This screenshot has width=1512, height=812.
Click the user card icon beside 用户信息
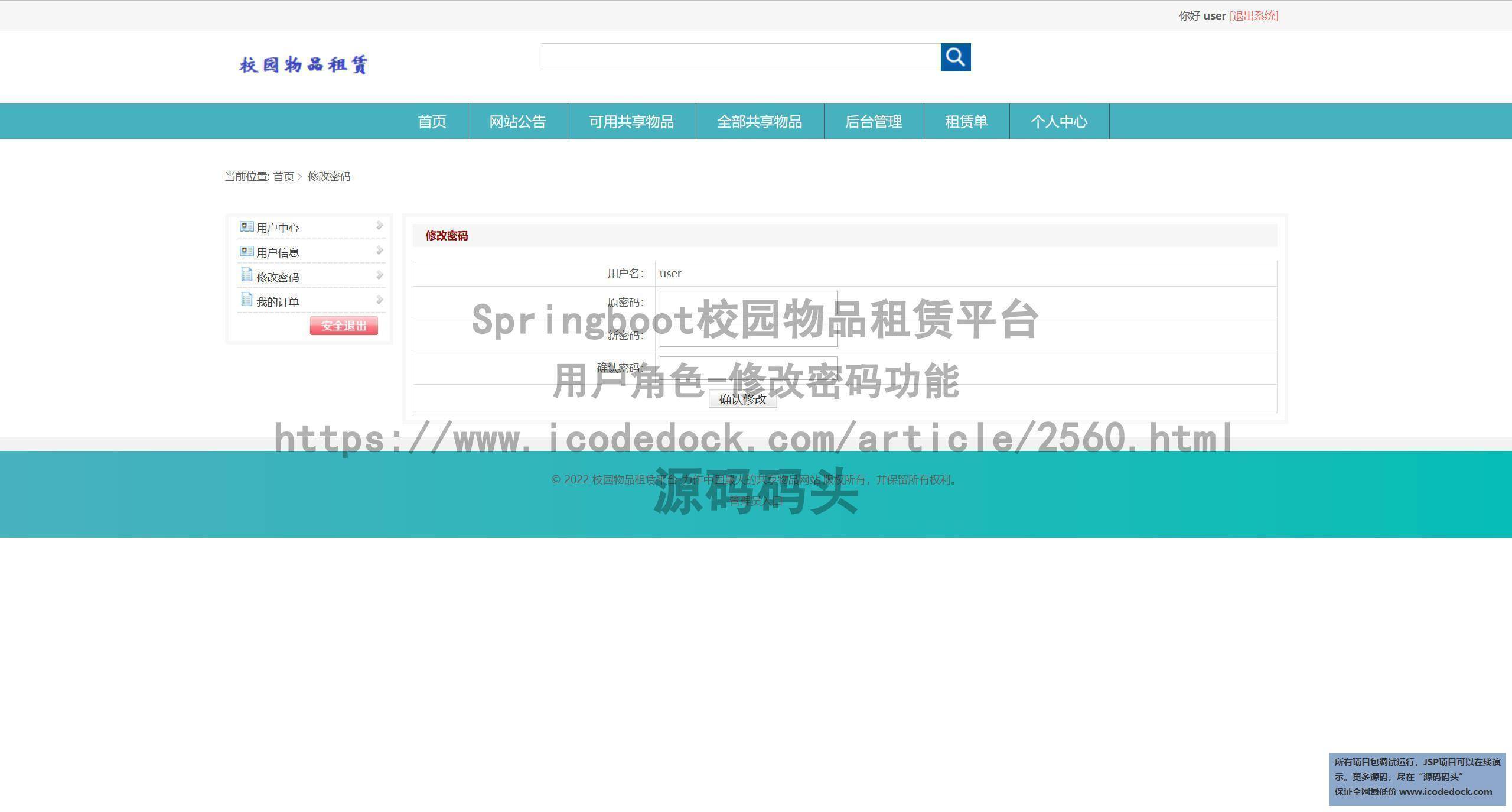click(x=246, y=252)
